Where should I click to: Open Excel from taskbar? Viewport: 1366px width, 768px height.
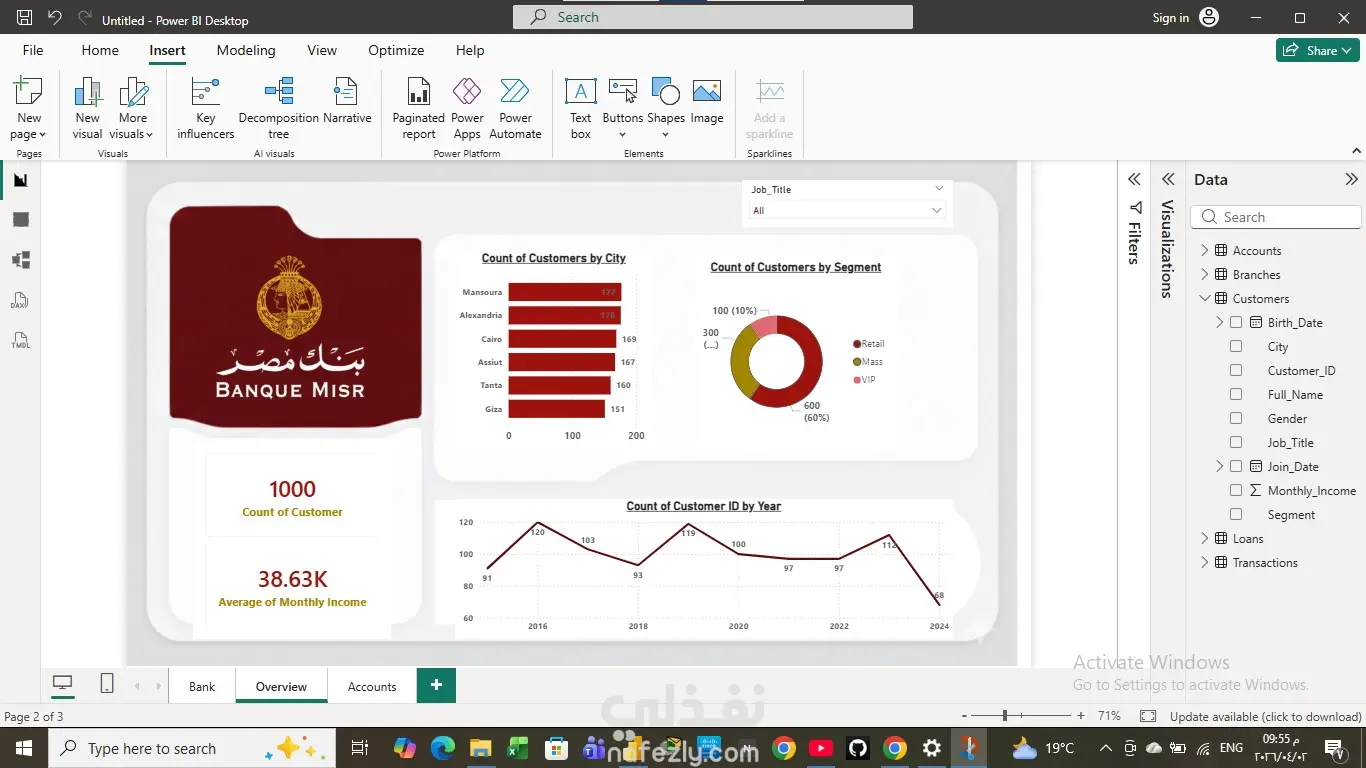518,748
